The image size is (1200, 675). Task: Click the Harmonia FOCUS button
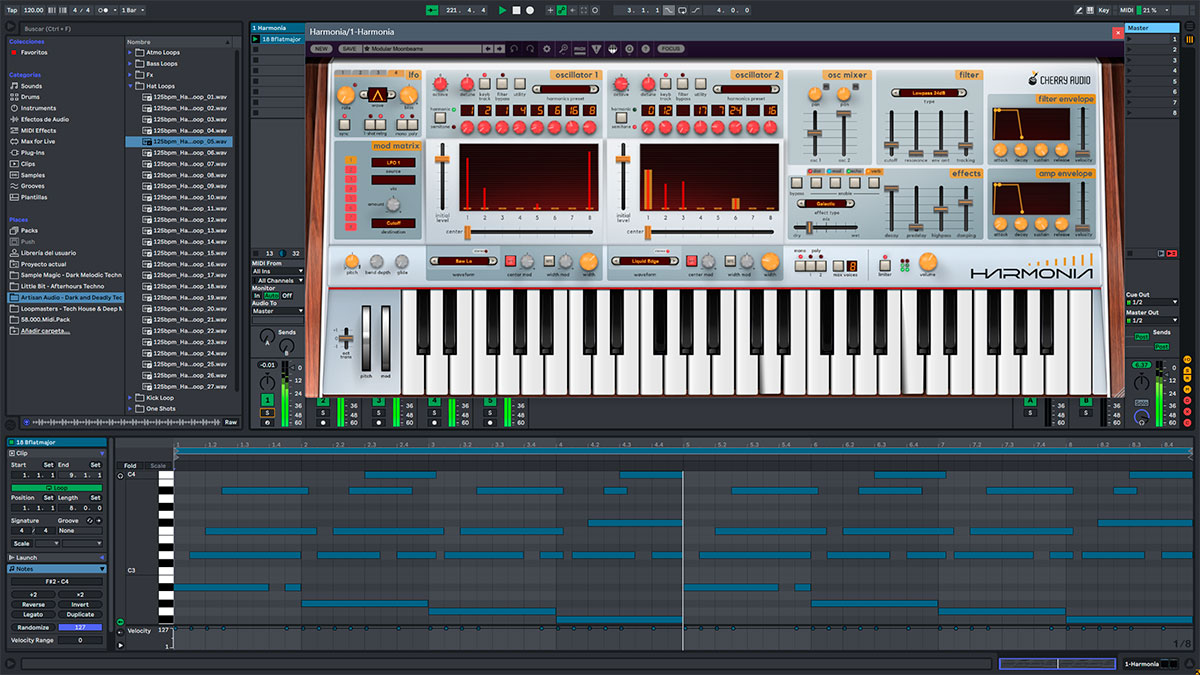click(x=671, y=48)
